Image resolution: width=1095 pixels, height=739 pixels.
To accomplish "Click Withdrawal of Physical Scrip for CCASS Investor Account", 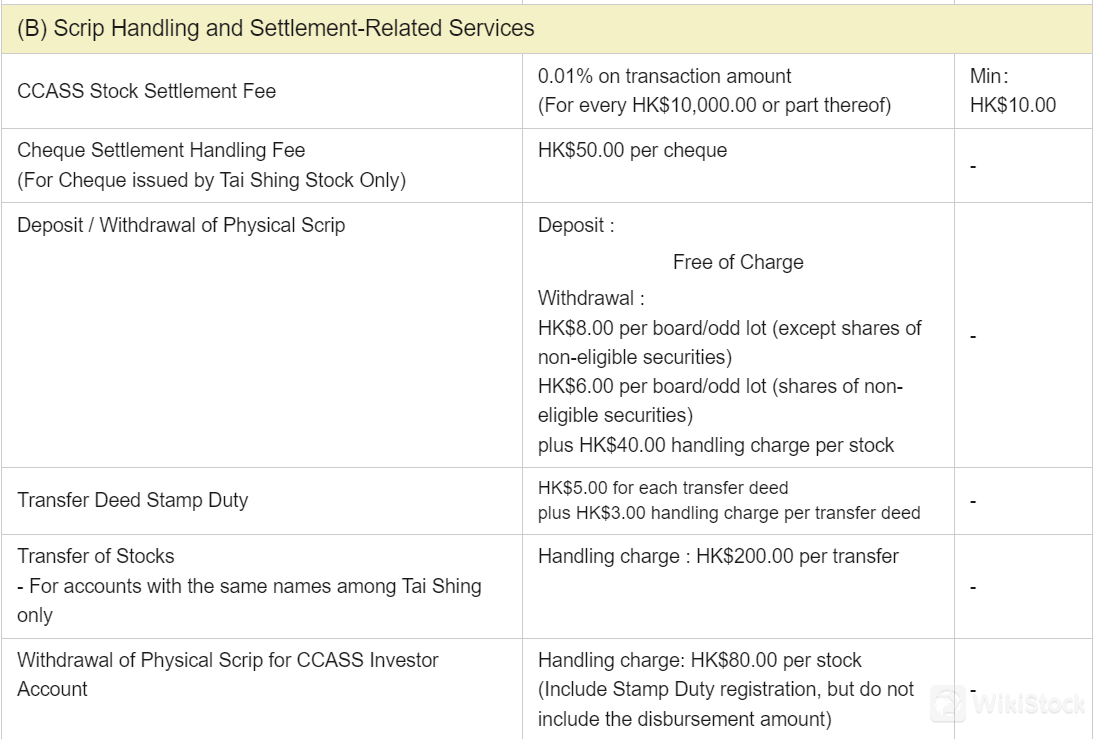I will pos(228,675).
